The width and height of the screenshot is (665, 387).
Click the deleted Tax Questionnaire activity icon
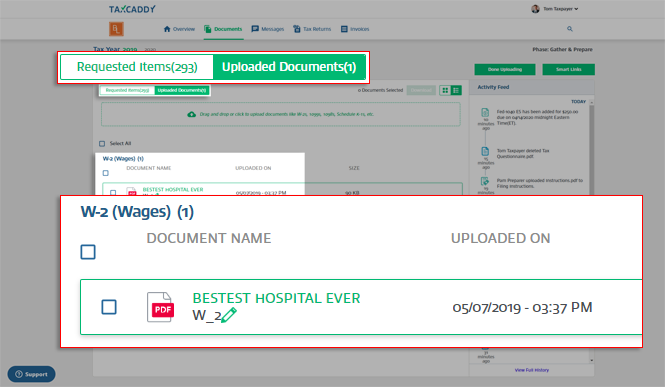[485, 151]
